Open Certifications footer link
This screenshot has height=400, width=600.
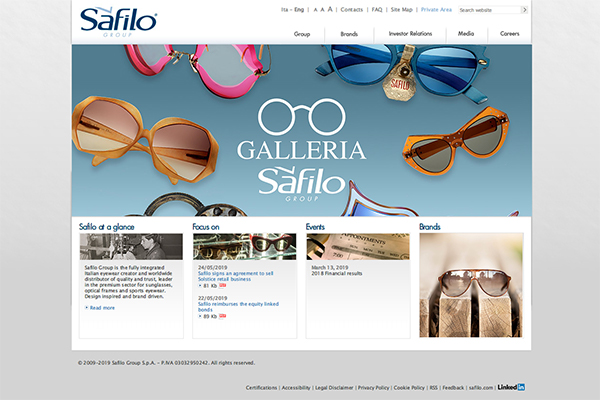(x=261, y=388)
